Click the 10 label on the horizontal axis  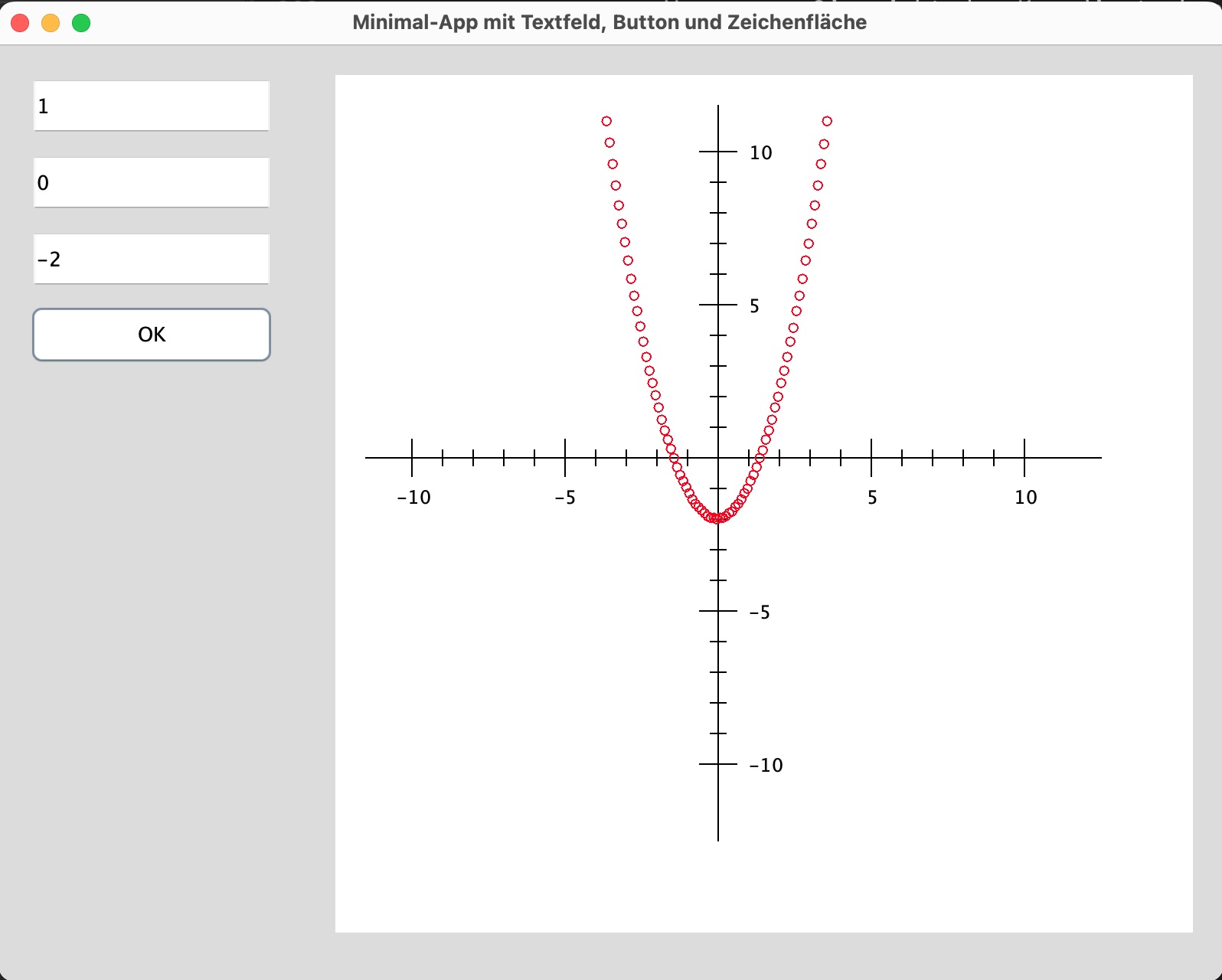1025,498
